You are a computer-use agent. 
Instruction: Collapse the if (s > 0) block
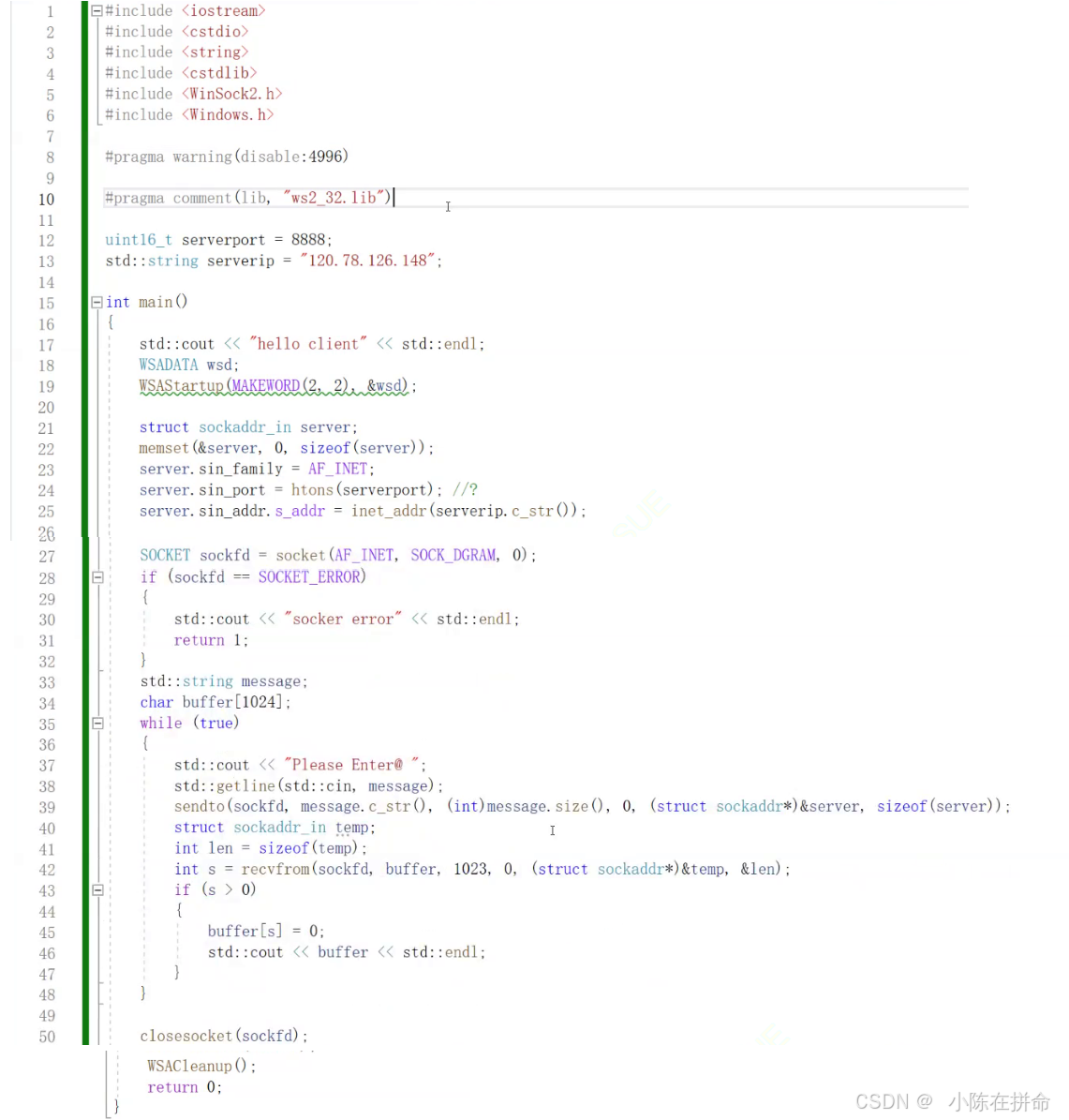[x=97, y=890]
